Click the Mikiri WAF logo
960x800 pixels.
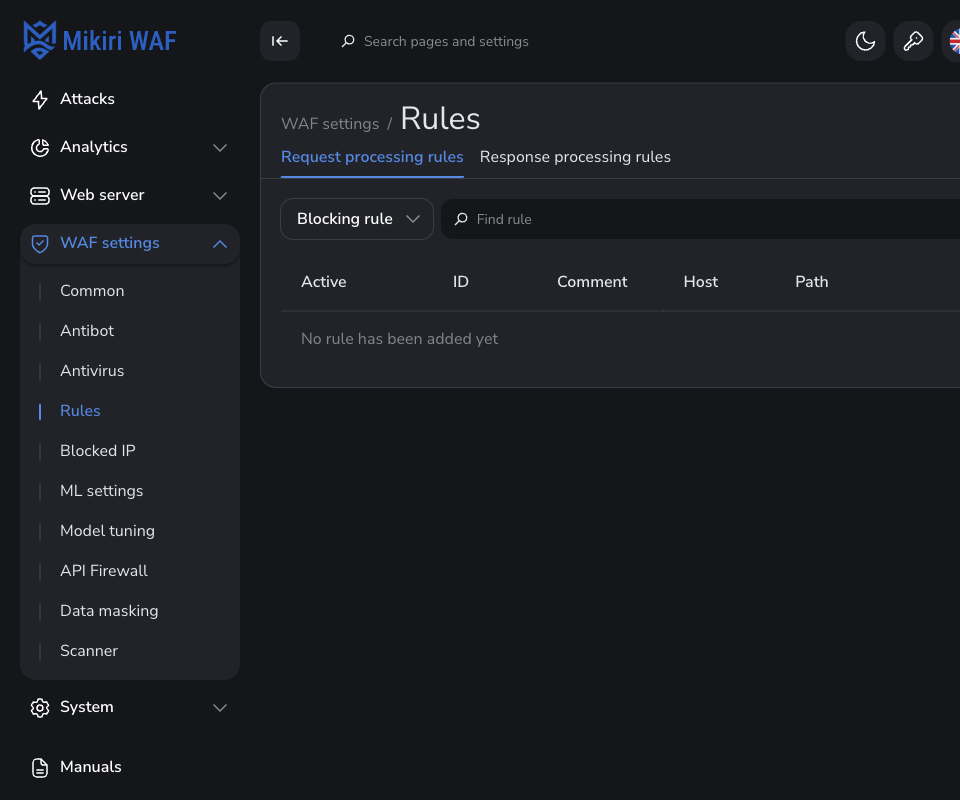(x=100, y=40)
